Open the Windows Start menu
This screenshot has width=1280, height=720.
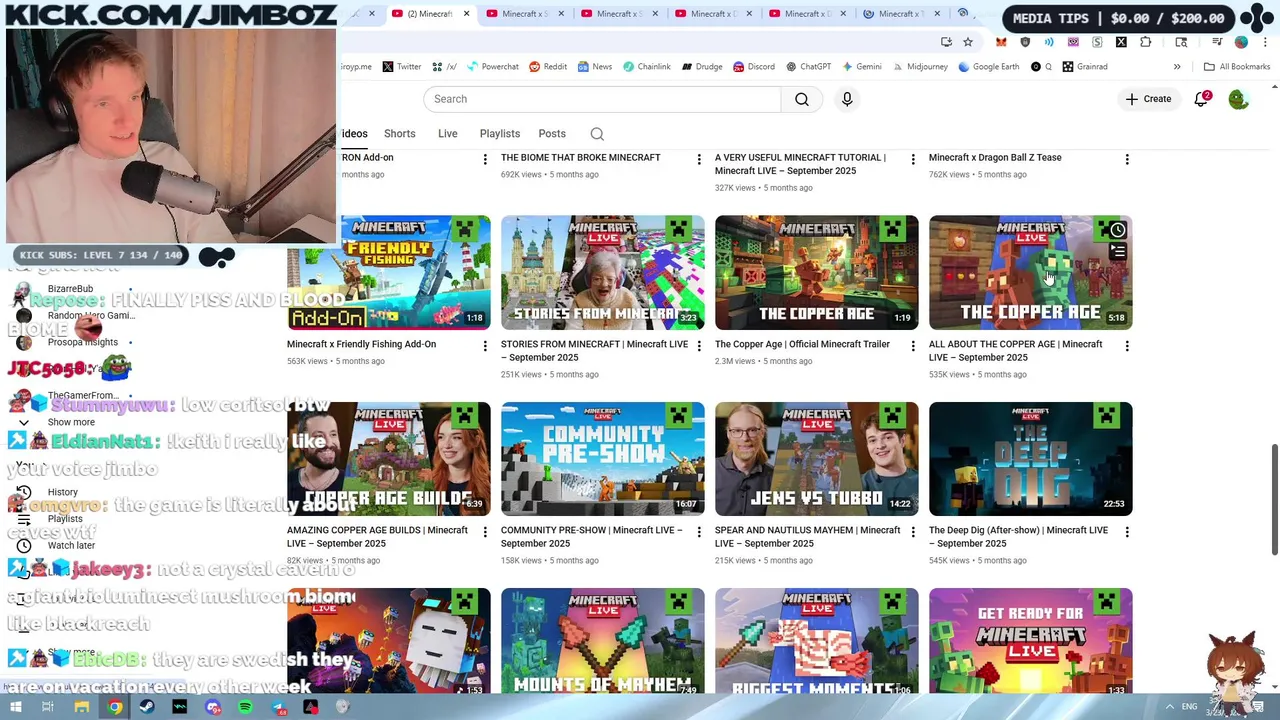[x=16, y=707]
